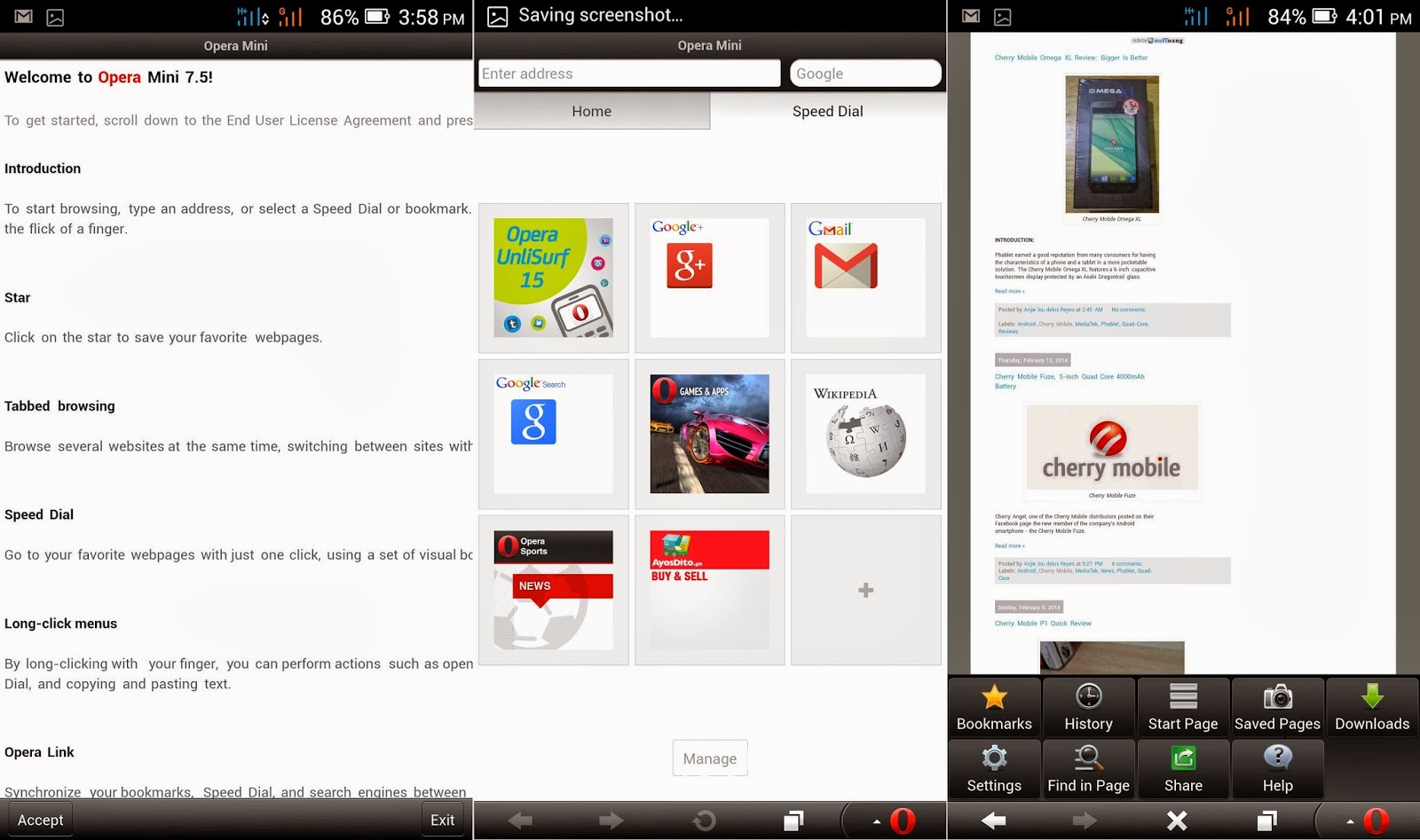Open Settings from the Opera menu
Image resolution: width=1420 pixels, height=840 pixels.
(x=994, y=769)
